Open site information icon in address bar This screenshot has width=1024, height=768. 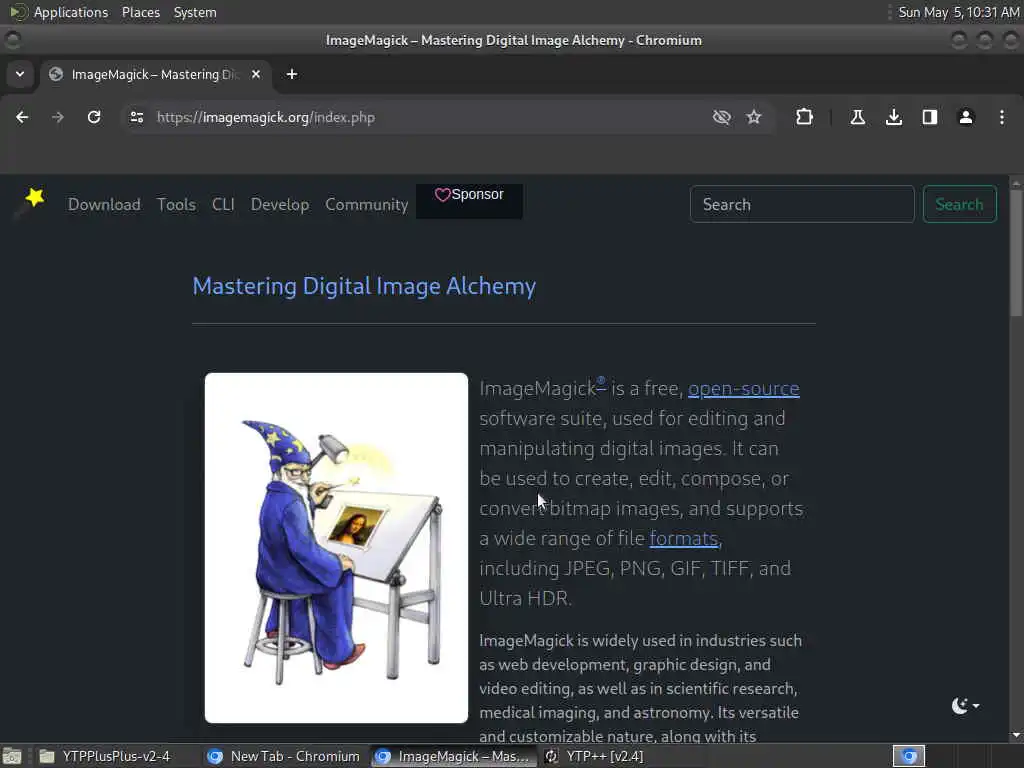click(x=136, y=118)
